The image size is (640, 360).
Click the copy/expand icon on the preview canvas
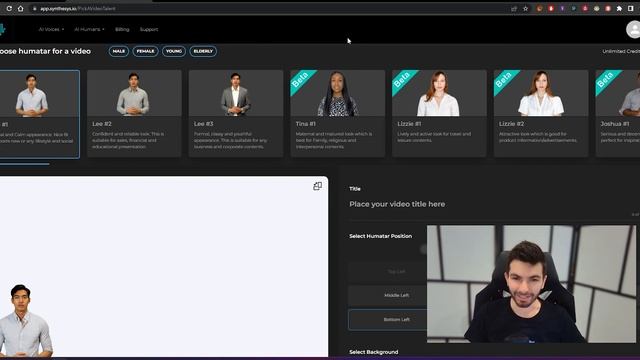(317, 186)
